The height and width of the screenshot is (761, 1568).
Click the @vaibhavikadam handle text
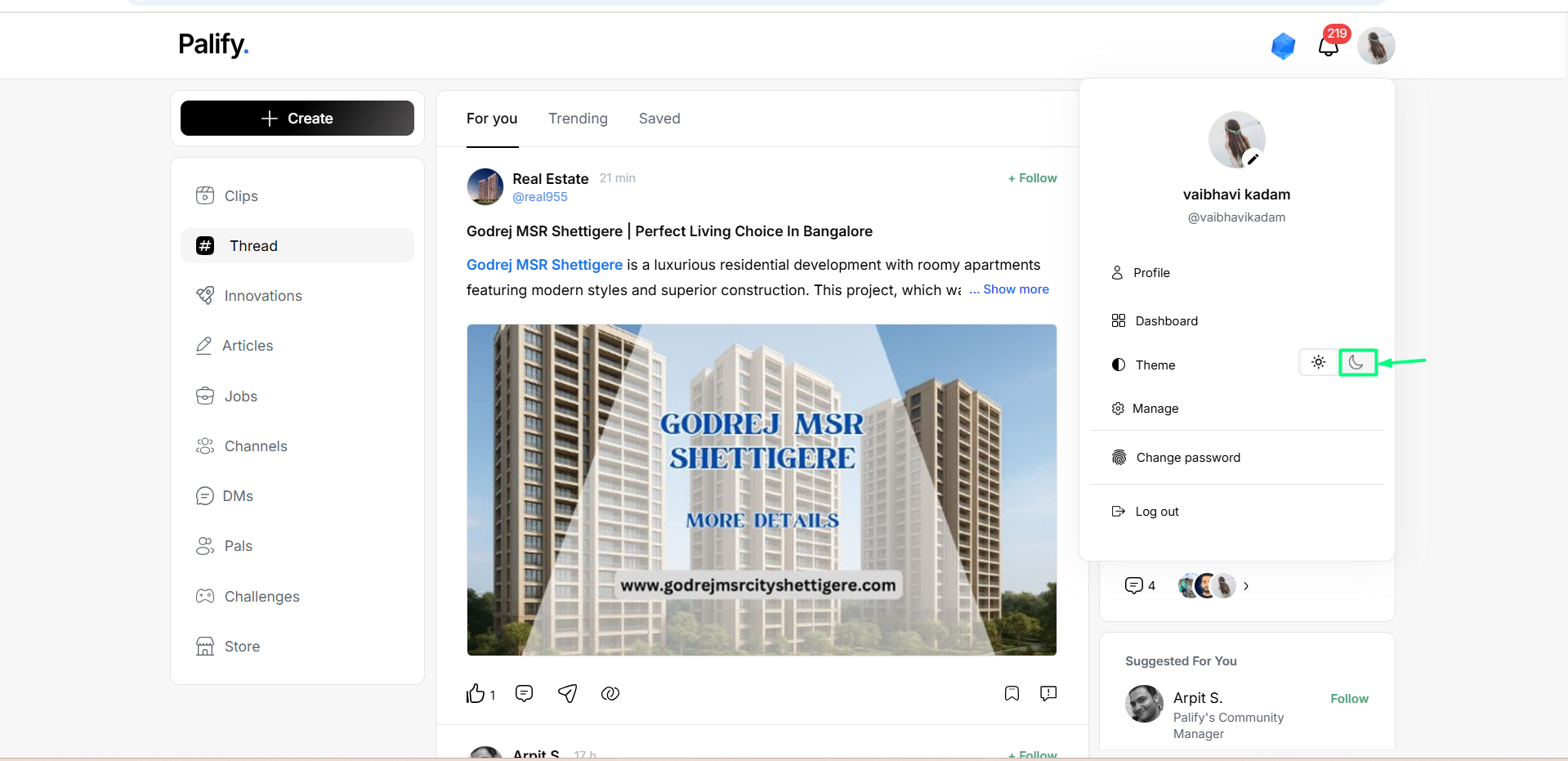pos(1236,217)
